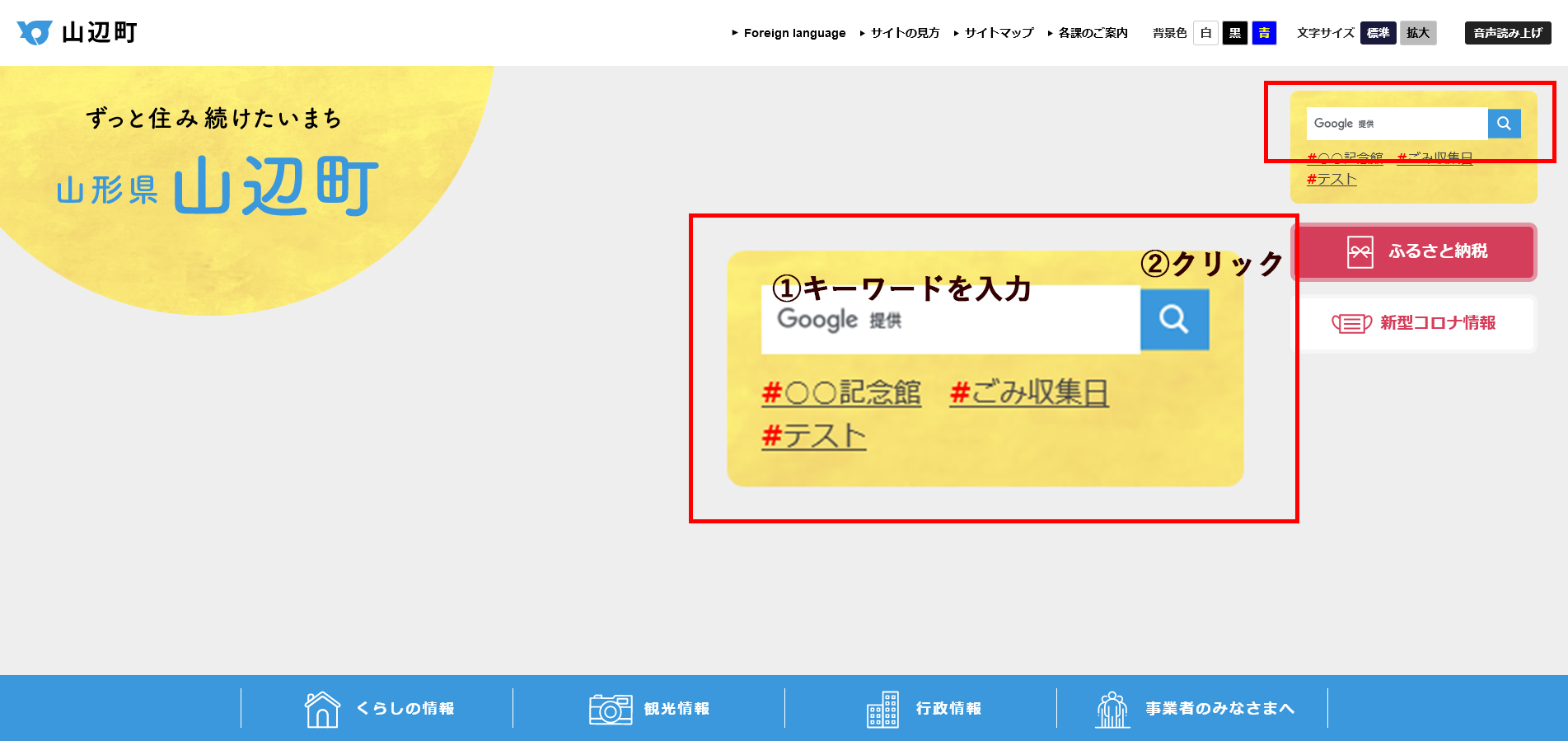Screen dimensions: 1568x741
Task: Open the 新型コロナ情報 banner with the mask icon
Action: pyautogui.click(x=1414, y=323)
